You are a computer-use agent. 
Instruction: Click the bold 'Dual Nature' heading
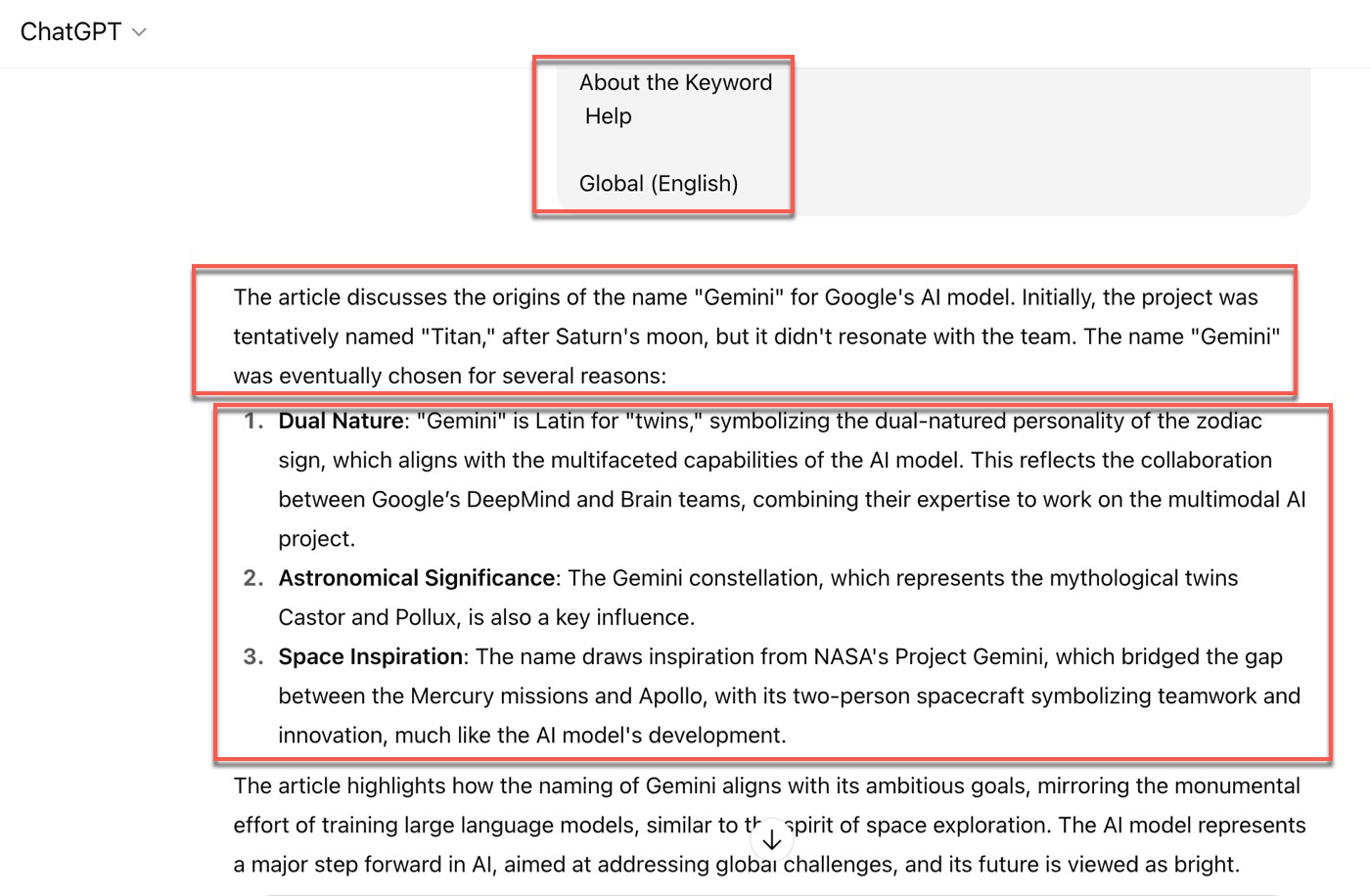tap(341, 421)
